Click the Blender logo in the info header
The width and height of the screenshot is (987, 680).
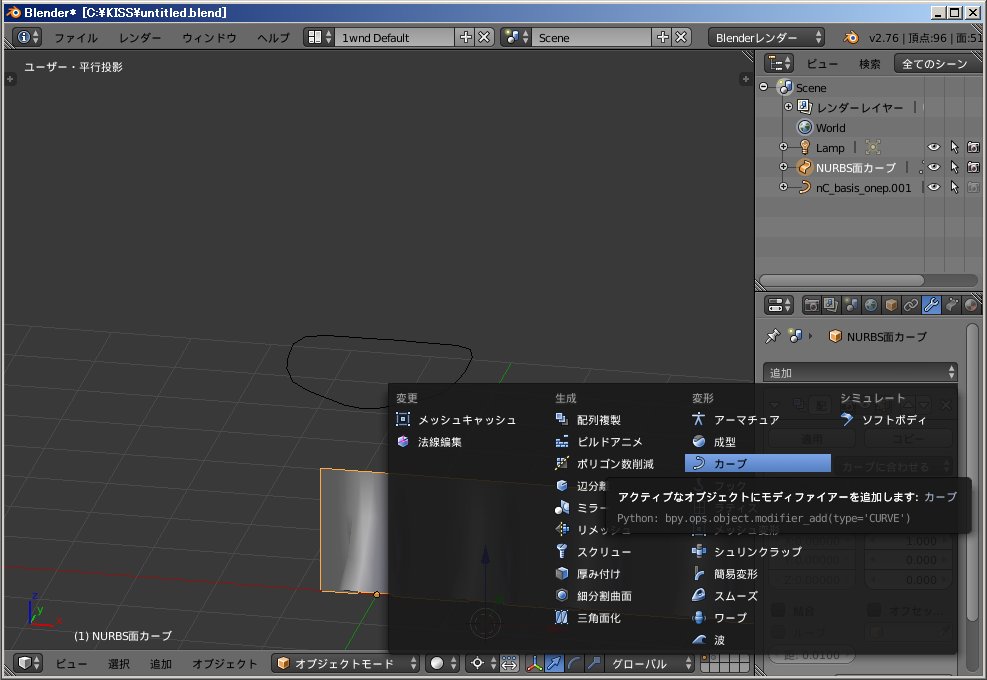click(851, 38)
